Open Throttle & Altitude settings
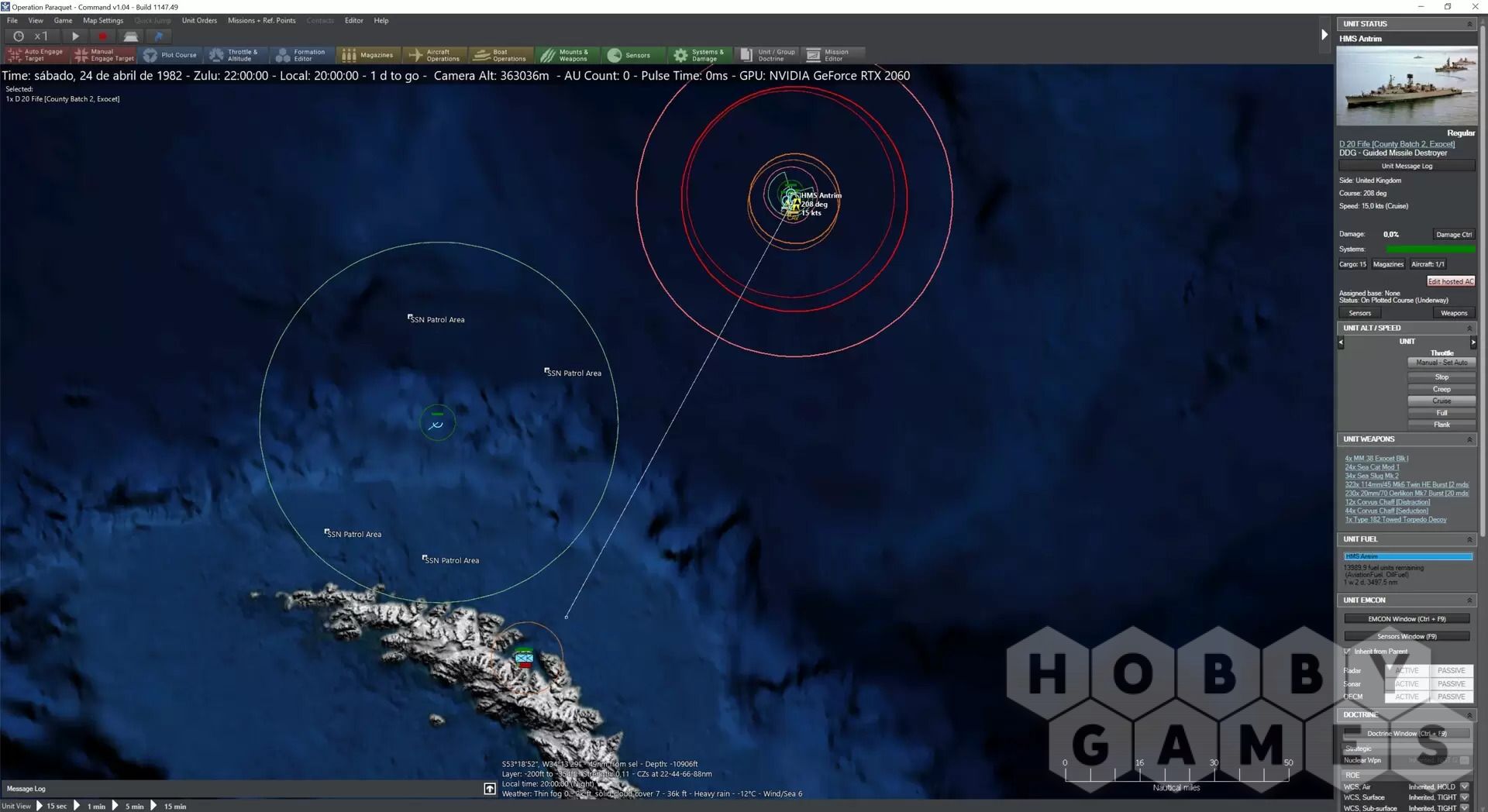Image resolution: width=1488 pixels, height=812 pixels. (x=236, y=55)
